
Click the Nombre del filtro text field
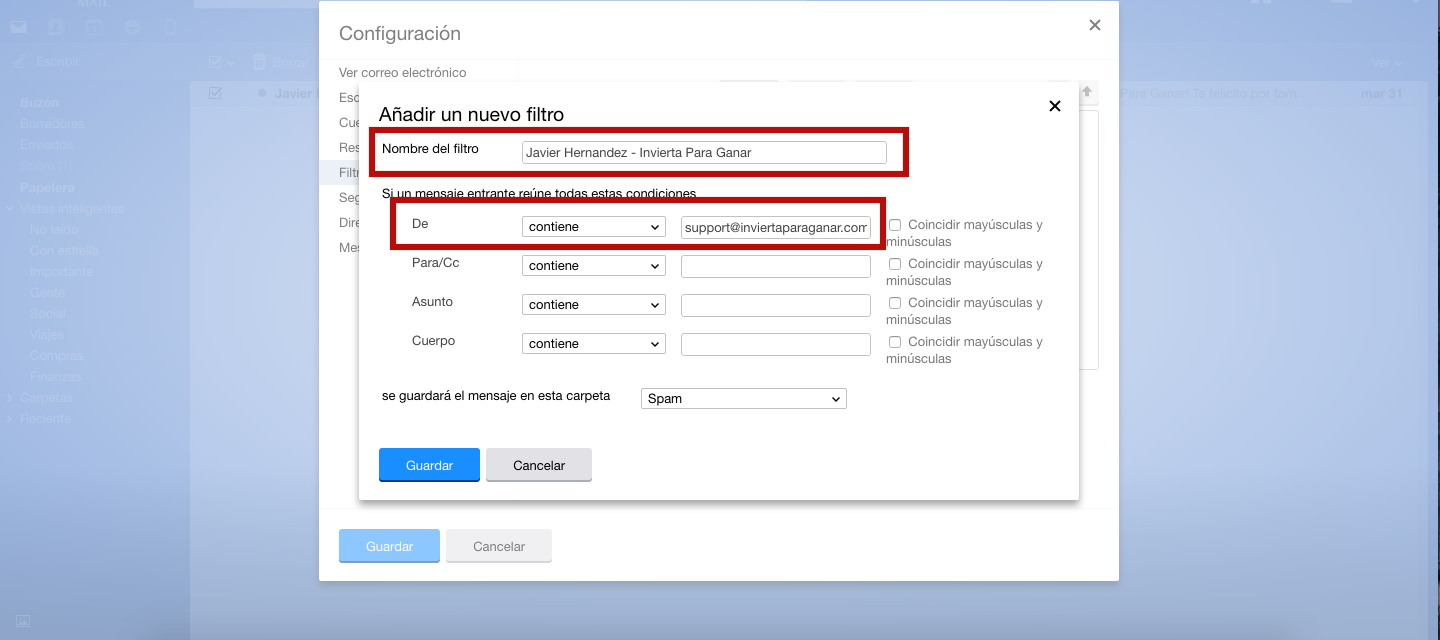tap(704, 152)
